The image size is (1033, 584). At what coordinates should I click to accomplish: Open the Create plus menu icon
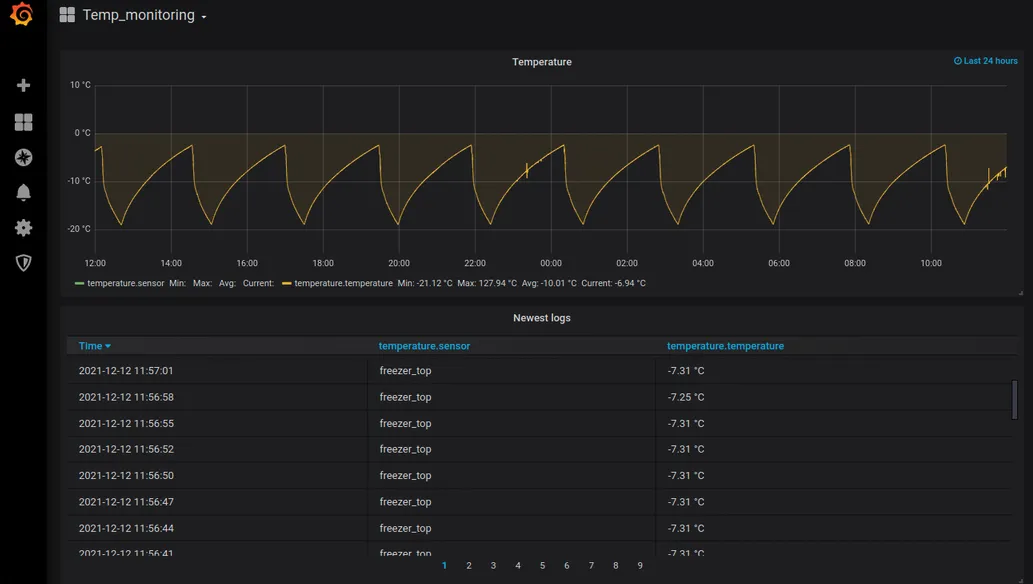point(23,86)
